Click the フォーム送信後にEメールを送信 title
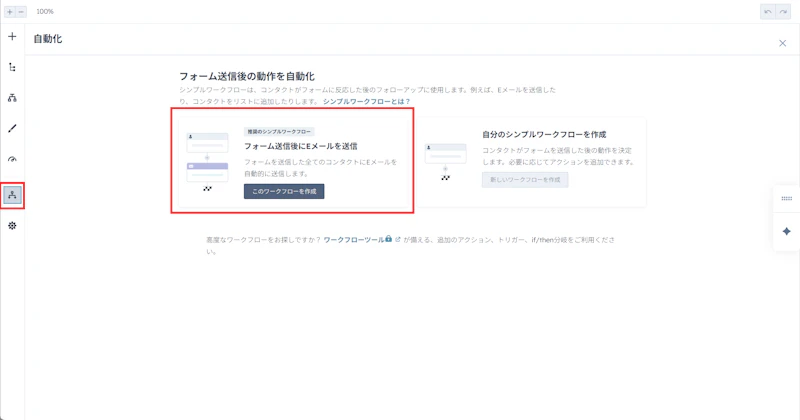Screen dimensions: 800x420 [x=301, y=146]
